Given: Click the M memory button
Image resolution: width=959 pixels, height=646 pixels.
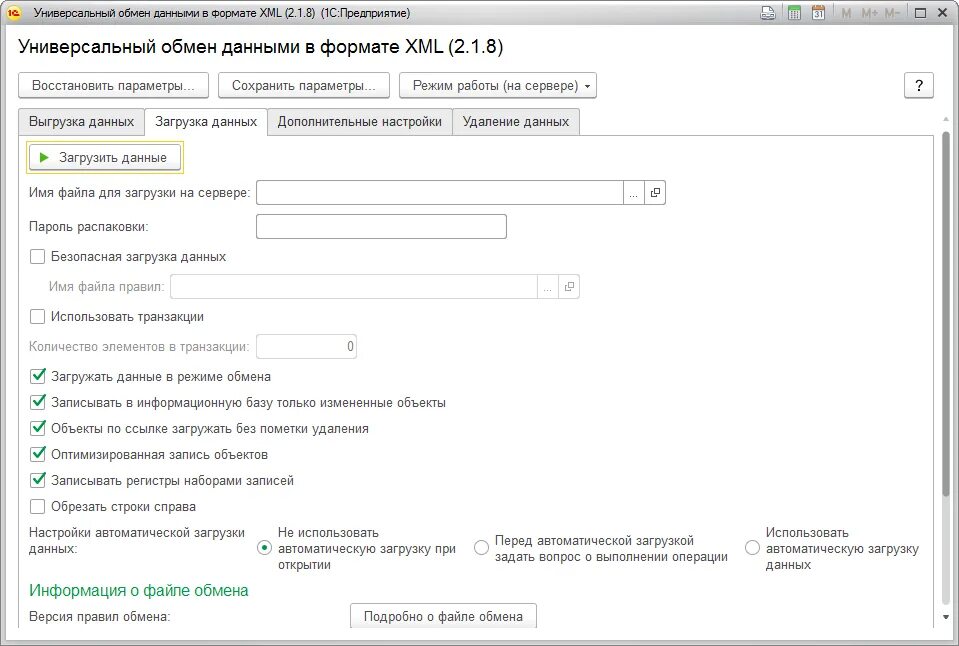Looking at the screenshot, I should click(x=846, y=13).
